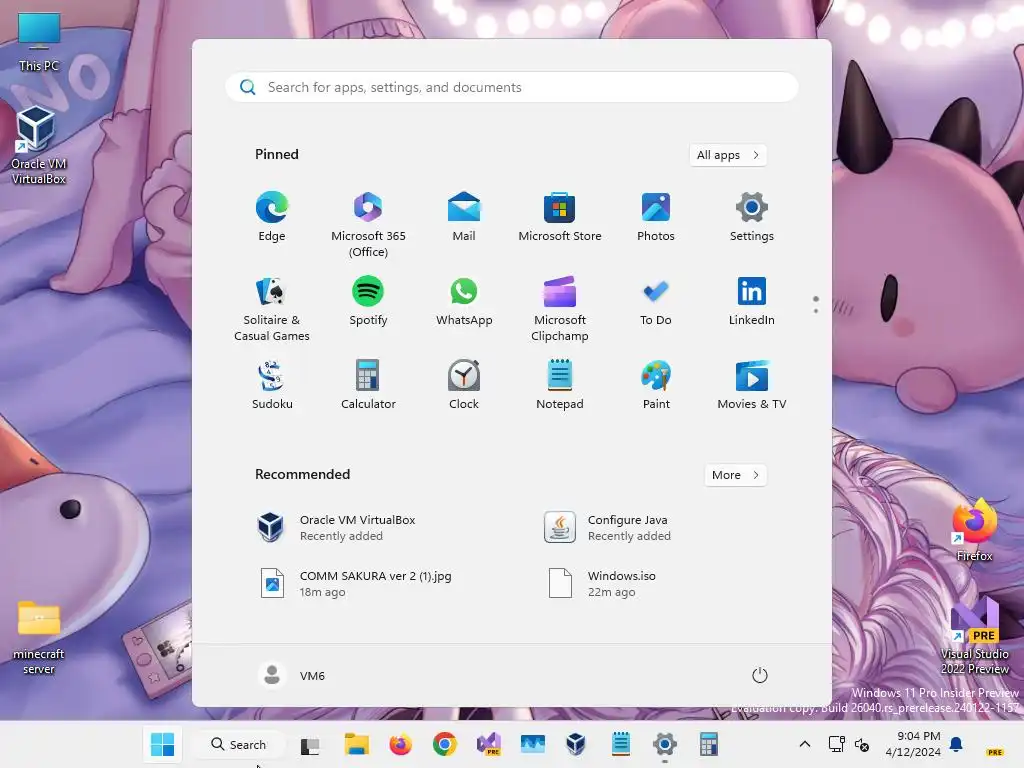Open File Explorer from the taskbar

click(357, 744)
